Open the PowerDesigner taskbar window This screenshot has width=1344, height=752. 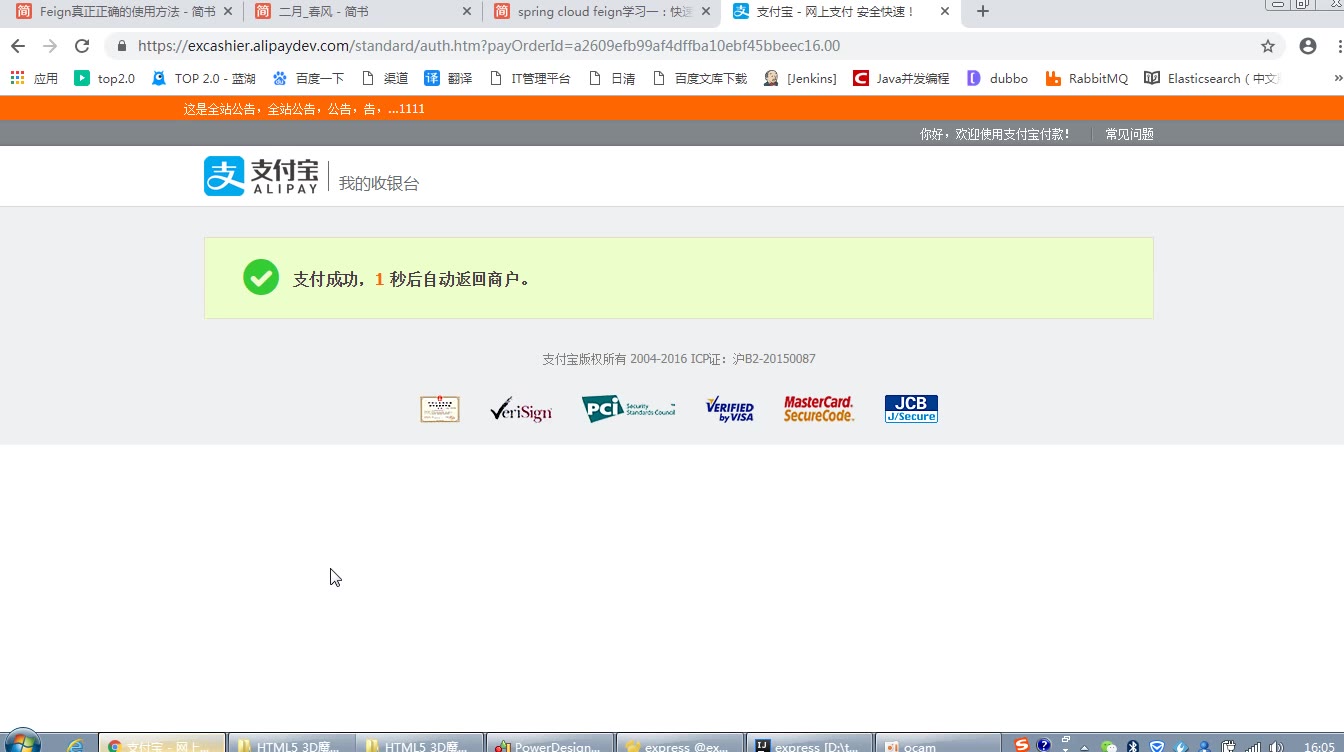click(x=550, y=745)
